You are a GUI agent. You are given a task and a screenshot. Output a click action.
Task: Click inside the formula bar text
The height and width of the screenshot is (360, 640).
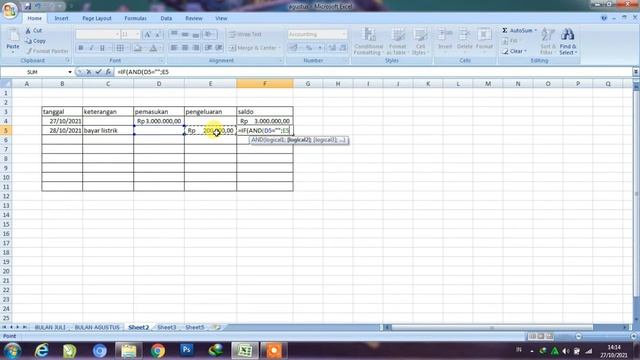tap(143, 72)
